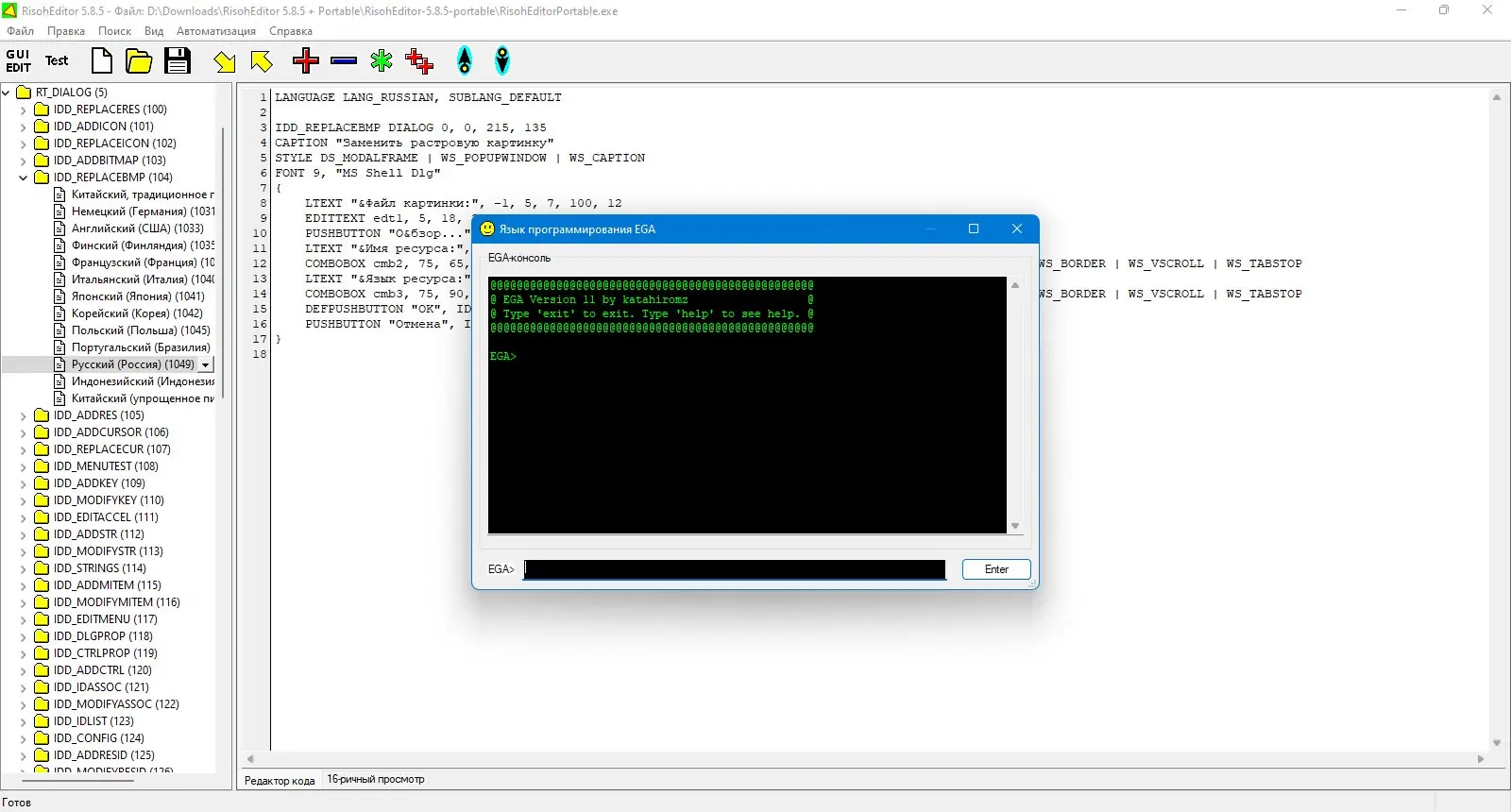Expand the IDD_MENUTEST (108) node
This screenshot has width=1511, height=812.
point(24,466)
